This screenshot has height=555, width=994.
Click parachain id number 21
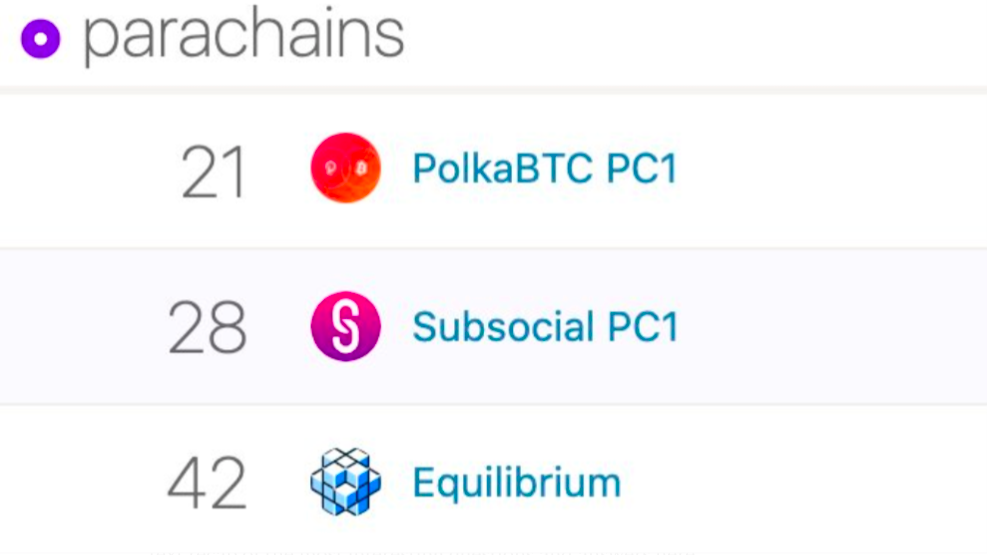[x=213, y=172]
